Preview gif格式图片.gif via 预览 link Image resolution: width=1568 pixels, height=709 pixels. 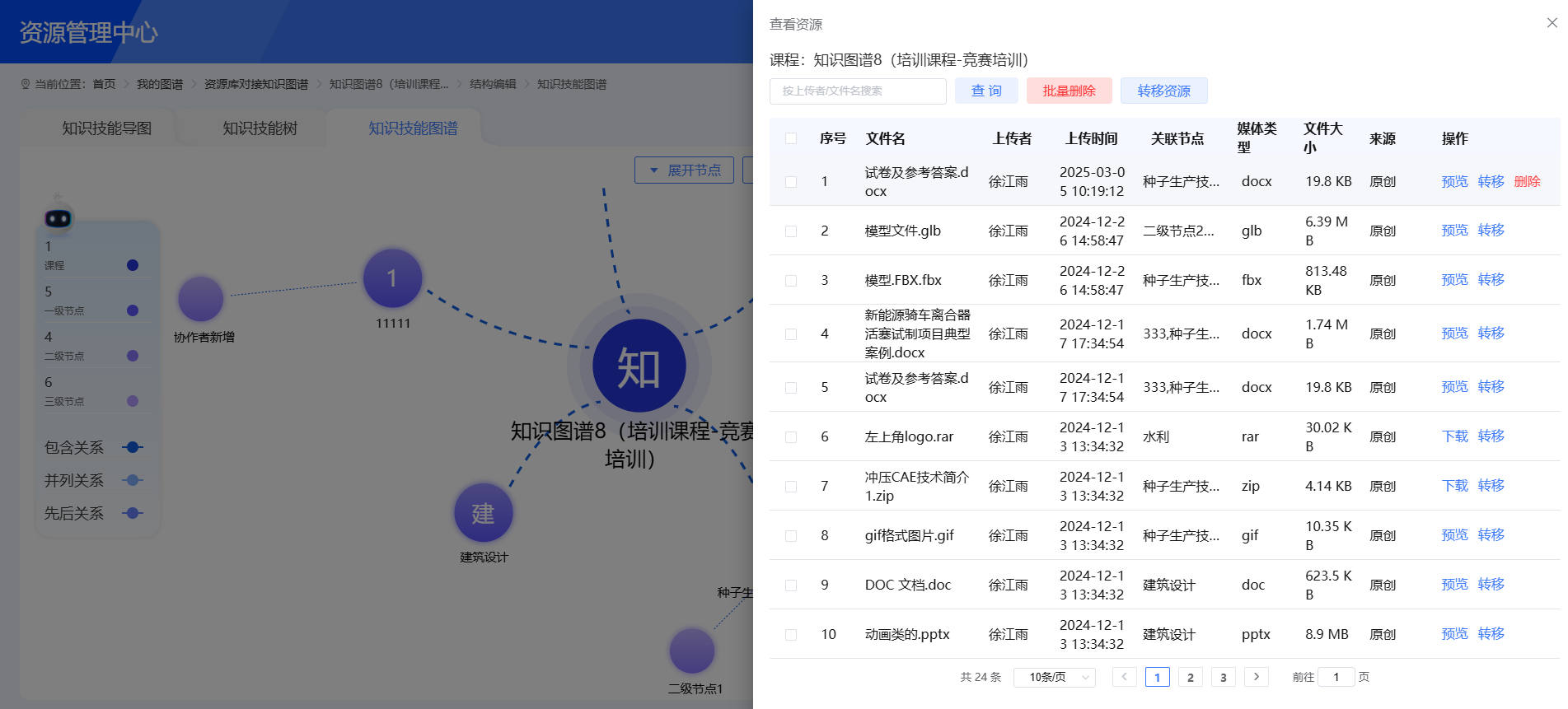point(1454,534)
